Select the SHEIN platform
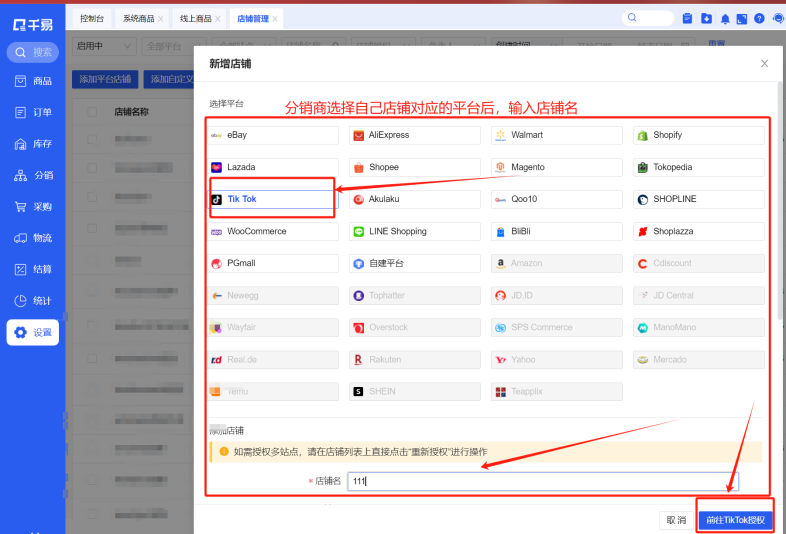This screenshot has width=786, height=534. 415,392
